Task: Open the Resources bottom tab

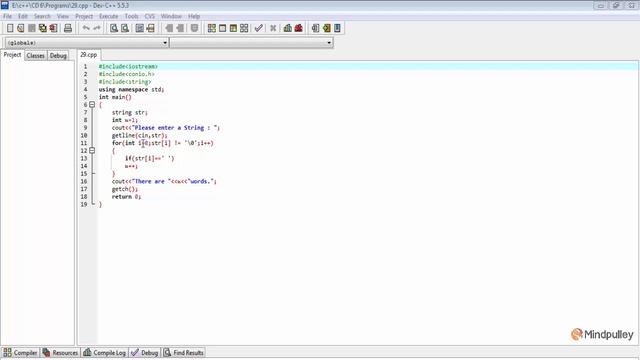Action: pos(60,353)
